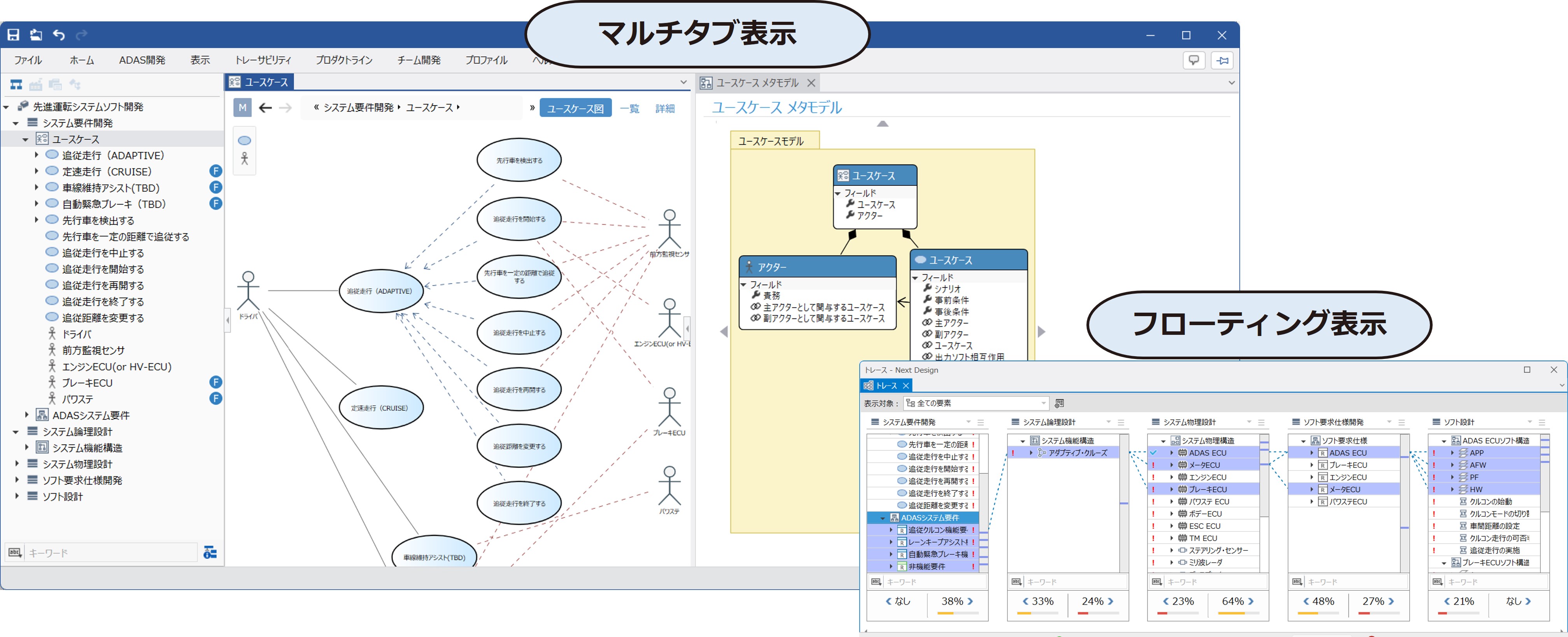Switch to ユースケース図 view button
The width and height of the screenshot is (1568, 637).
[575, 108]
